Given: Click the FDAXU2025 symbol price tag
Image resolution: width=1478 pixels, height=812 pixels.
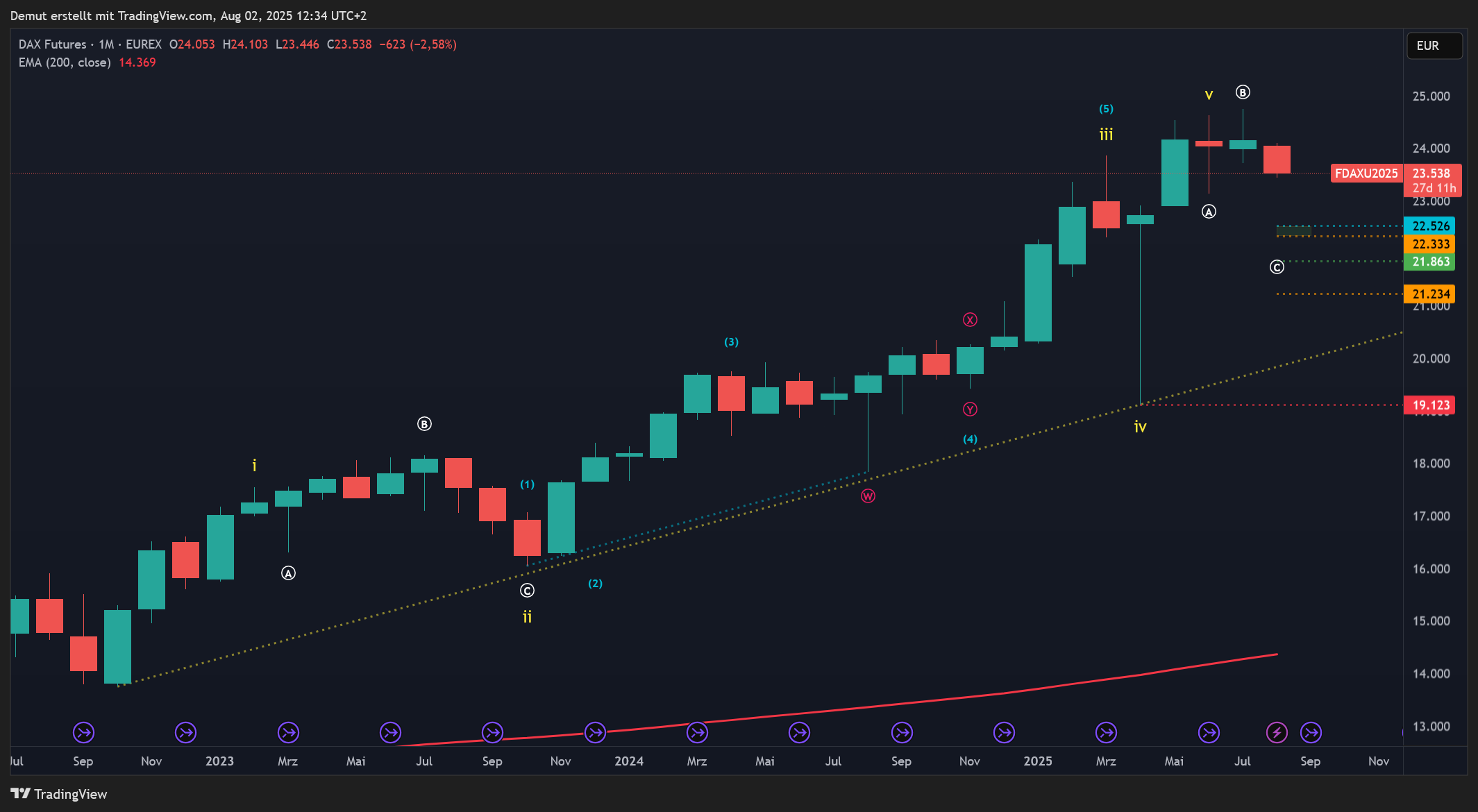Looking at the screenshot, I should (x=1366, y=174).
